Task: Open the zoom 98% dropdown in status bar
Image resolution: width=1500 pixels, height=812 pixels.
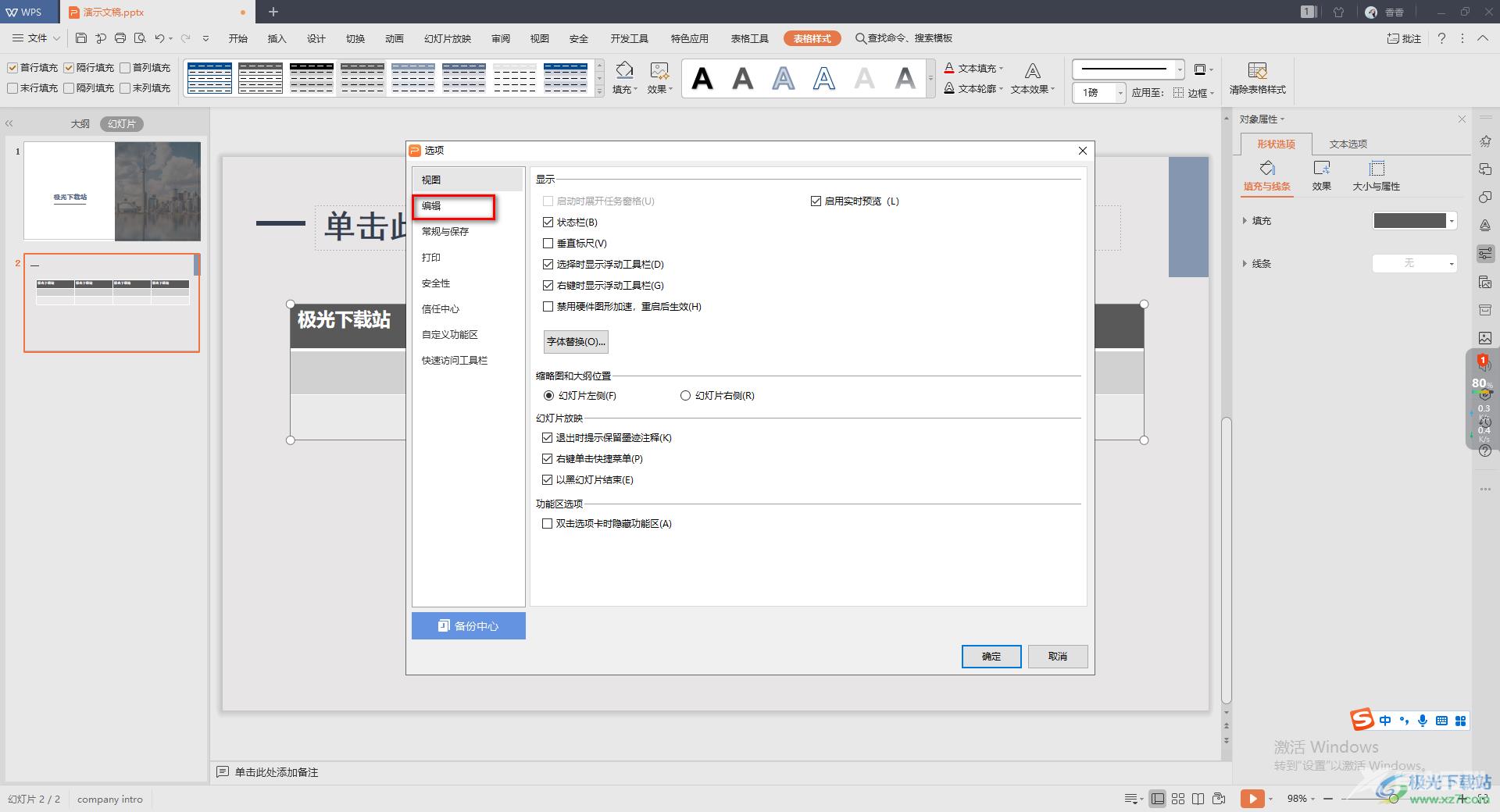Action: [x=1312, y=799]
